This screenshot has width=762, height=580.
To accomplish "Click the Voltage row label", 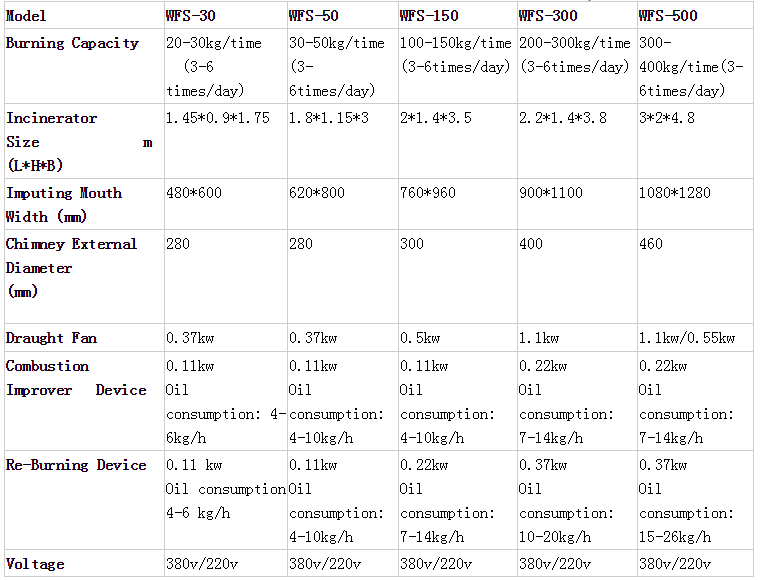I will click(35, 564).
